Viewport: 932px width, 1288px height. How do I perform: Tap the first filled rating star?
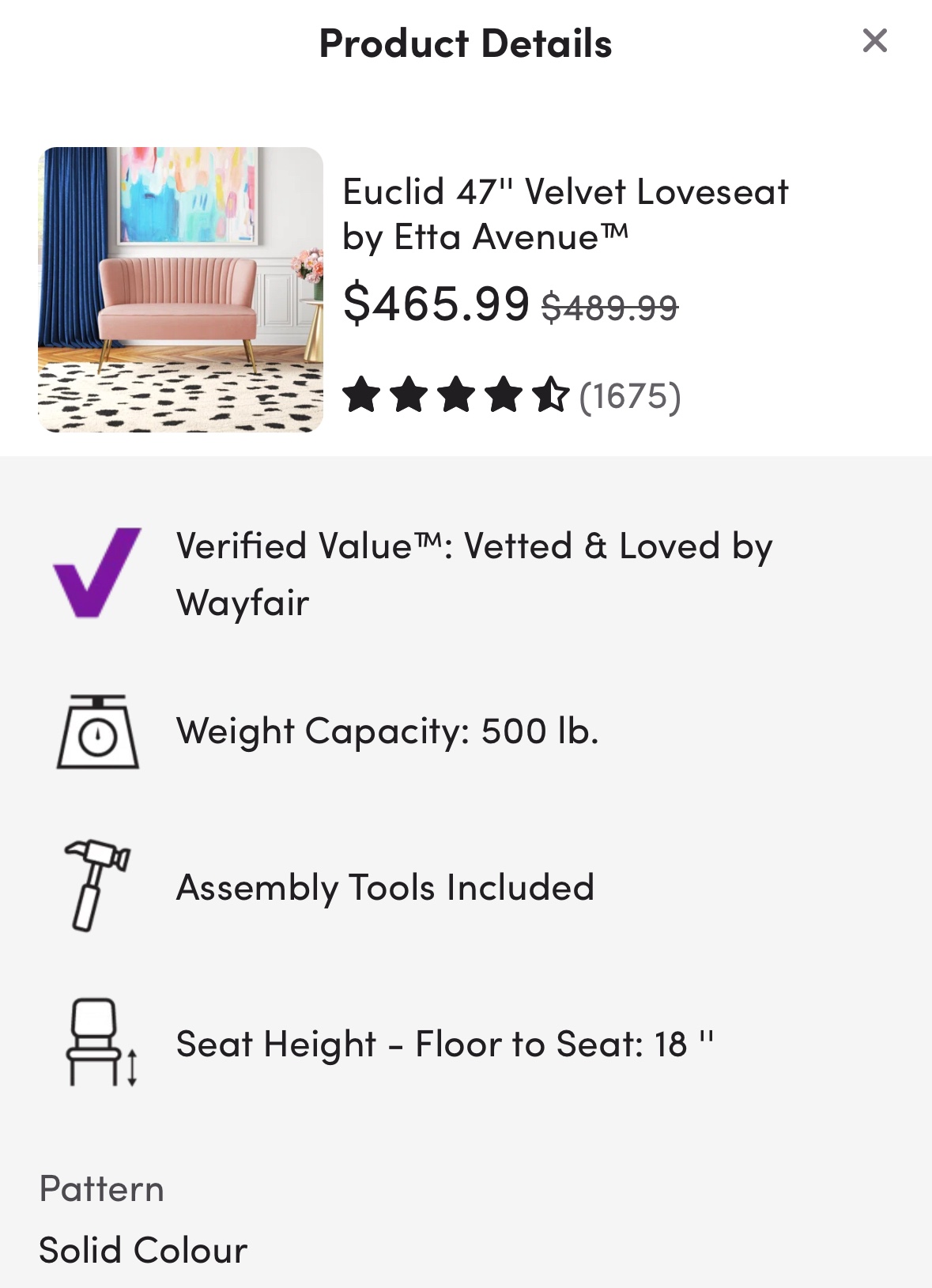(361, 395)
